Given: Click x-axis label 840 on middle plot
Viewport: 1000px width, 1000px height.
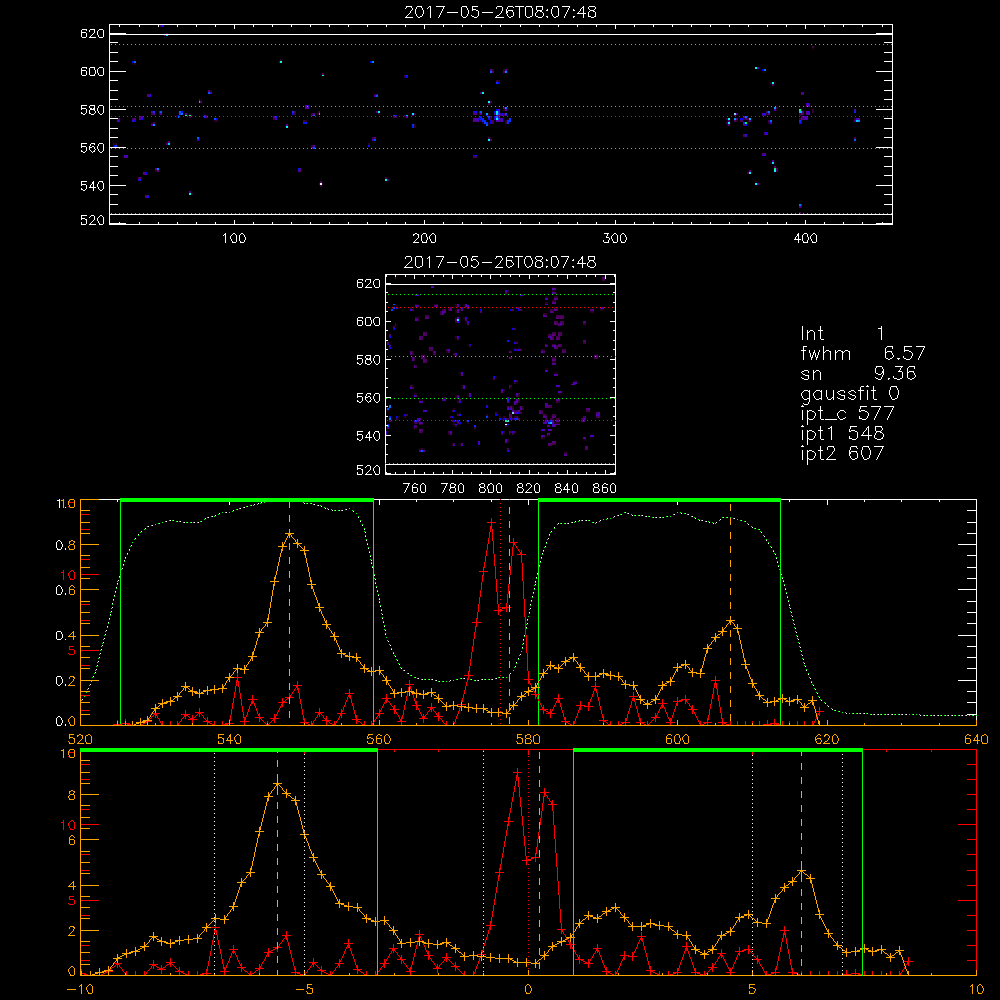Looking at the screenshot, I should point(566,489).
